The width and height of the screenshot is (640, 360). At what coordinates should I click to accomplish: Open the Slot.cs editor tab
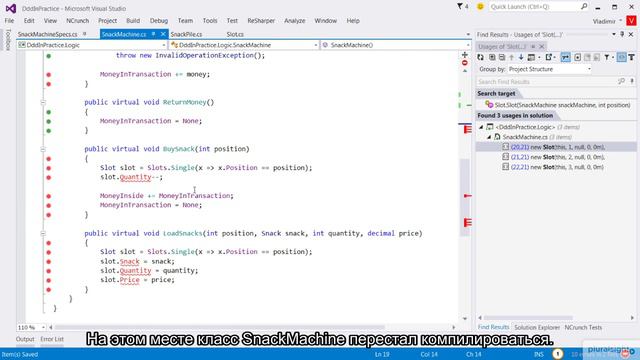click(x=235, y=34)
